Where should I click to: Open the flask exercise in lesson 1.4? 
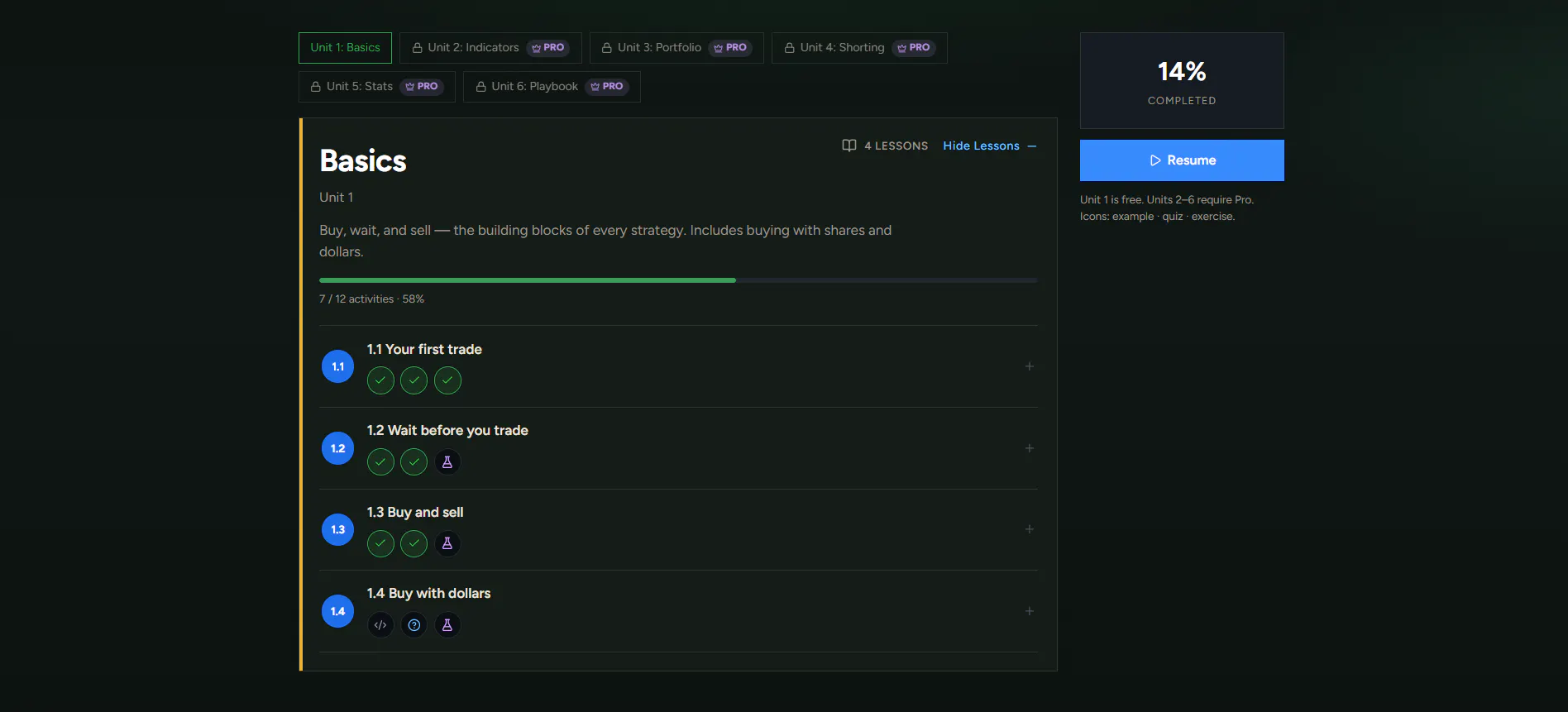pos(447,625)
